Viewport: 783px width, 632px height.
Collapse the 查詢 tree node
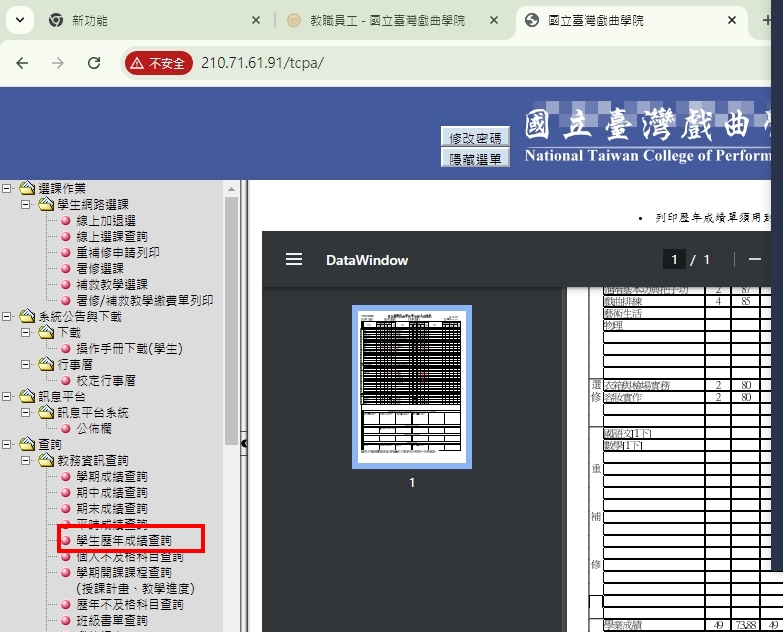[x=7, y=445]
